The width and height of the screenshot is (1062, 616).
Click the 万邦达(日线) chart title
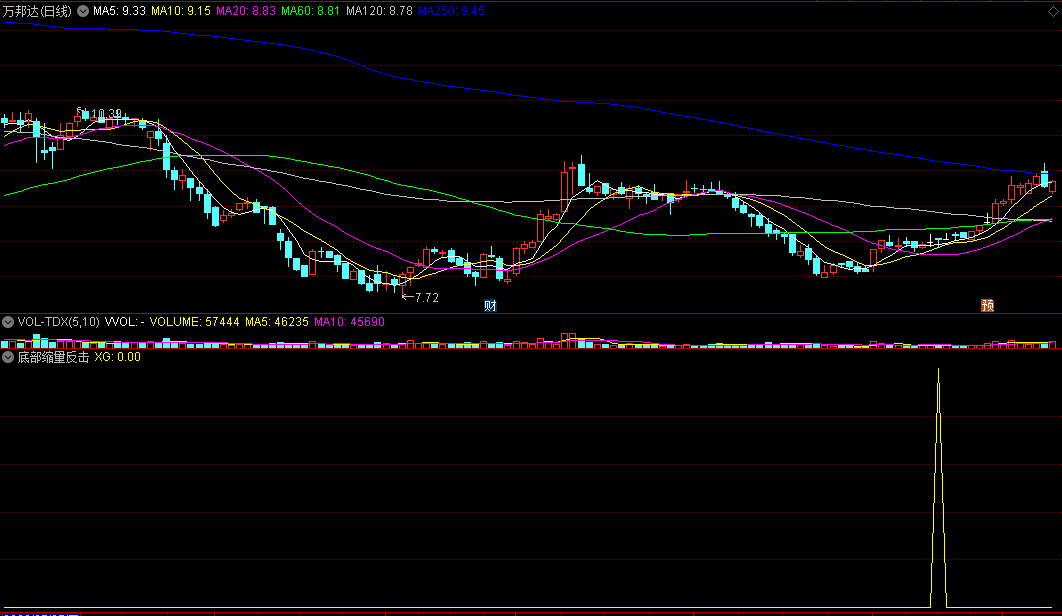pos(37,11)
